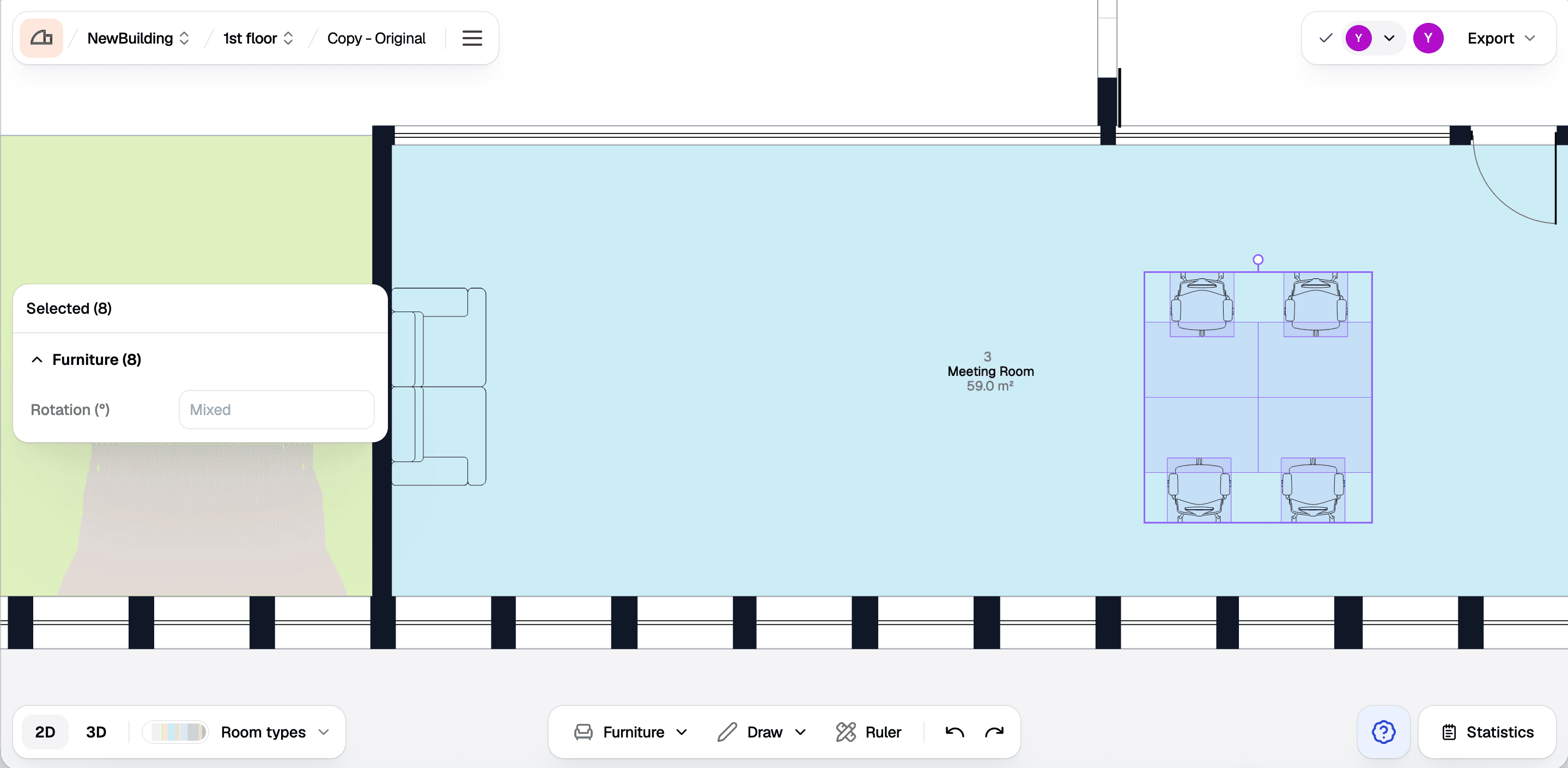Click the building home icon
Image resolution: width=1568 pixels, height=768 pixels.
click(x=41, y=38)
